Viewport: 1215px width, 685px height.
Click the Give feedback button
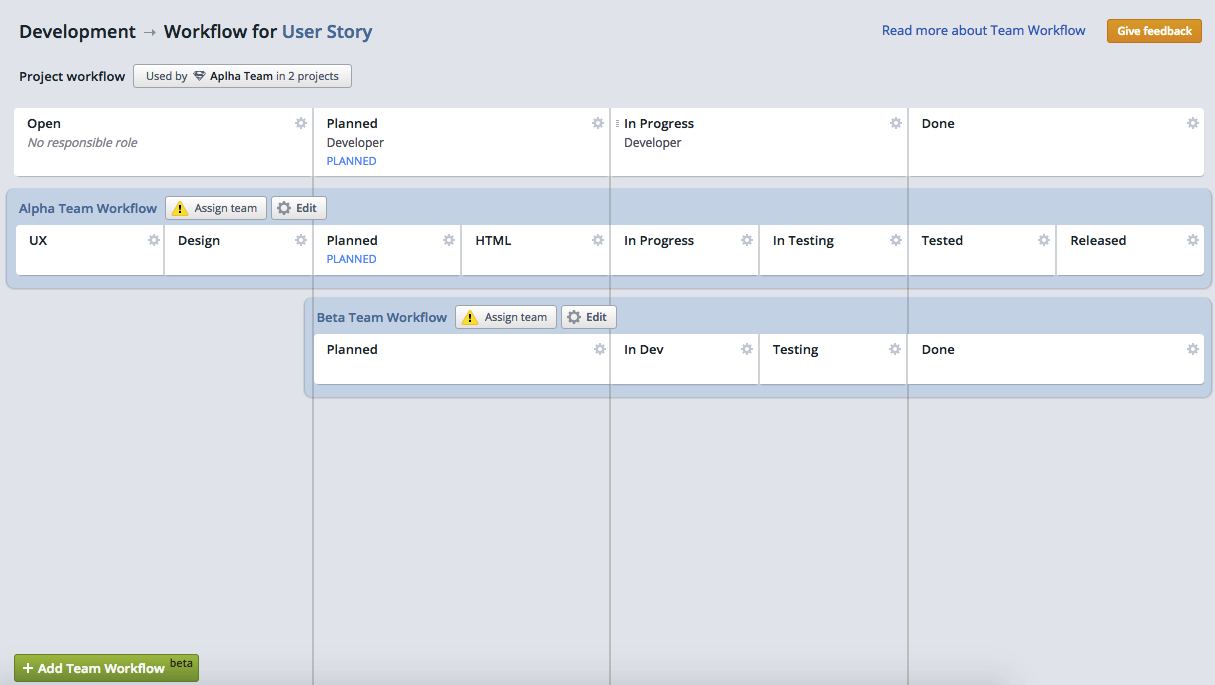[1154, 31]
